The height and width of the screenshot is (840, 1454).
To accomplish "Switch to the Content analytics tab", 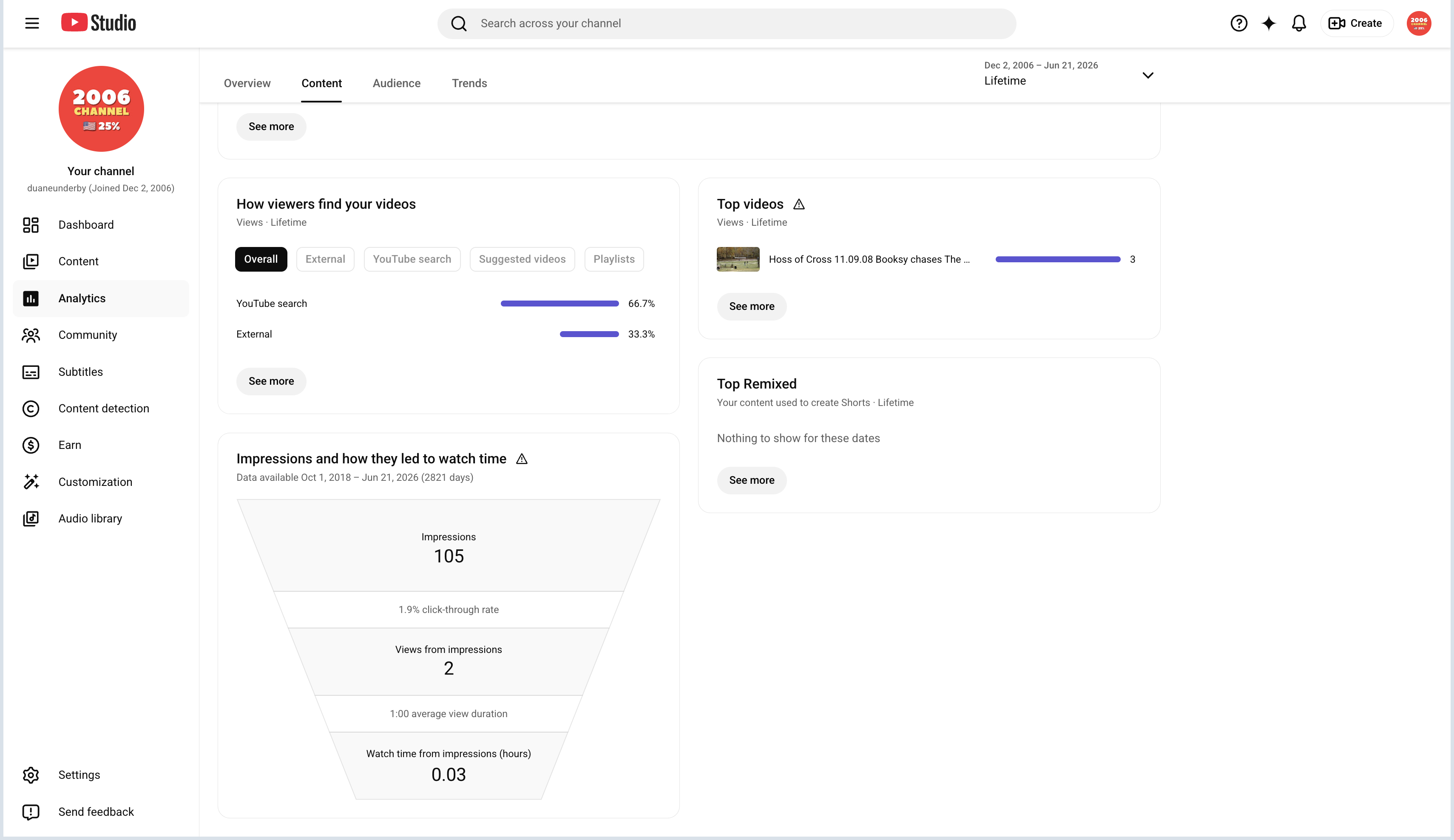I will [x=321, y=83].
